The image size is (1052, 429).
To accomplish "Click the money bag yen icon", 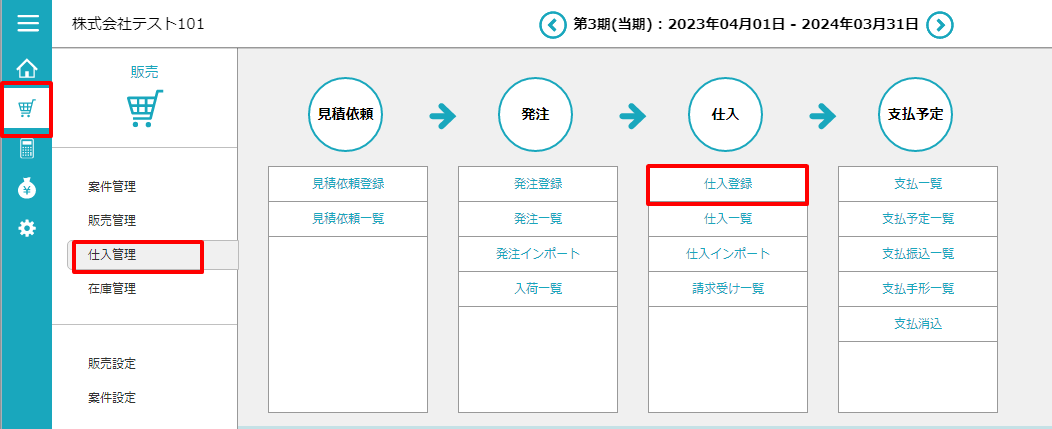I will tap(27, 189).
